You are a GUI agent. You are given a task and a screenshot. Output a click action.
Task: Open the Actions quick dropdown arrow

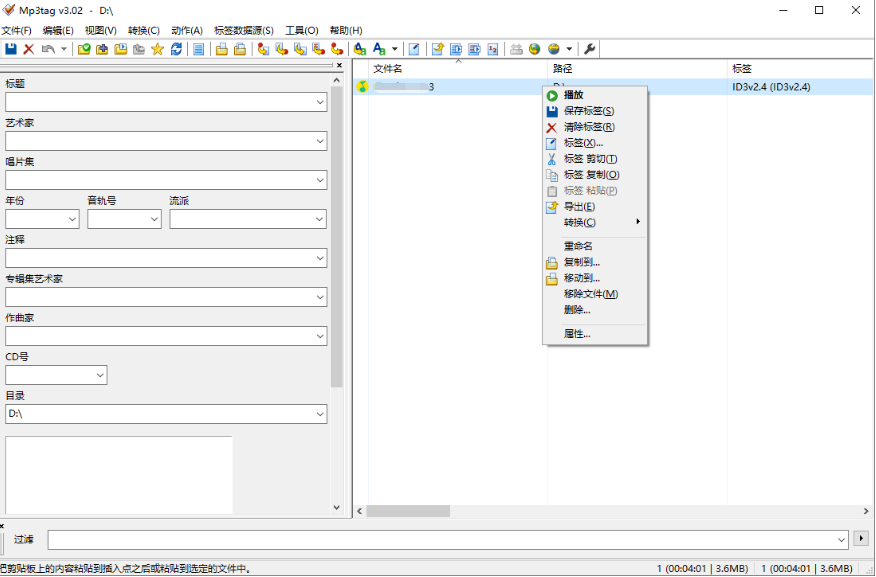(x=394, y=49)
